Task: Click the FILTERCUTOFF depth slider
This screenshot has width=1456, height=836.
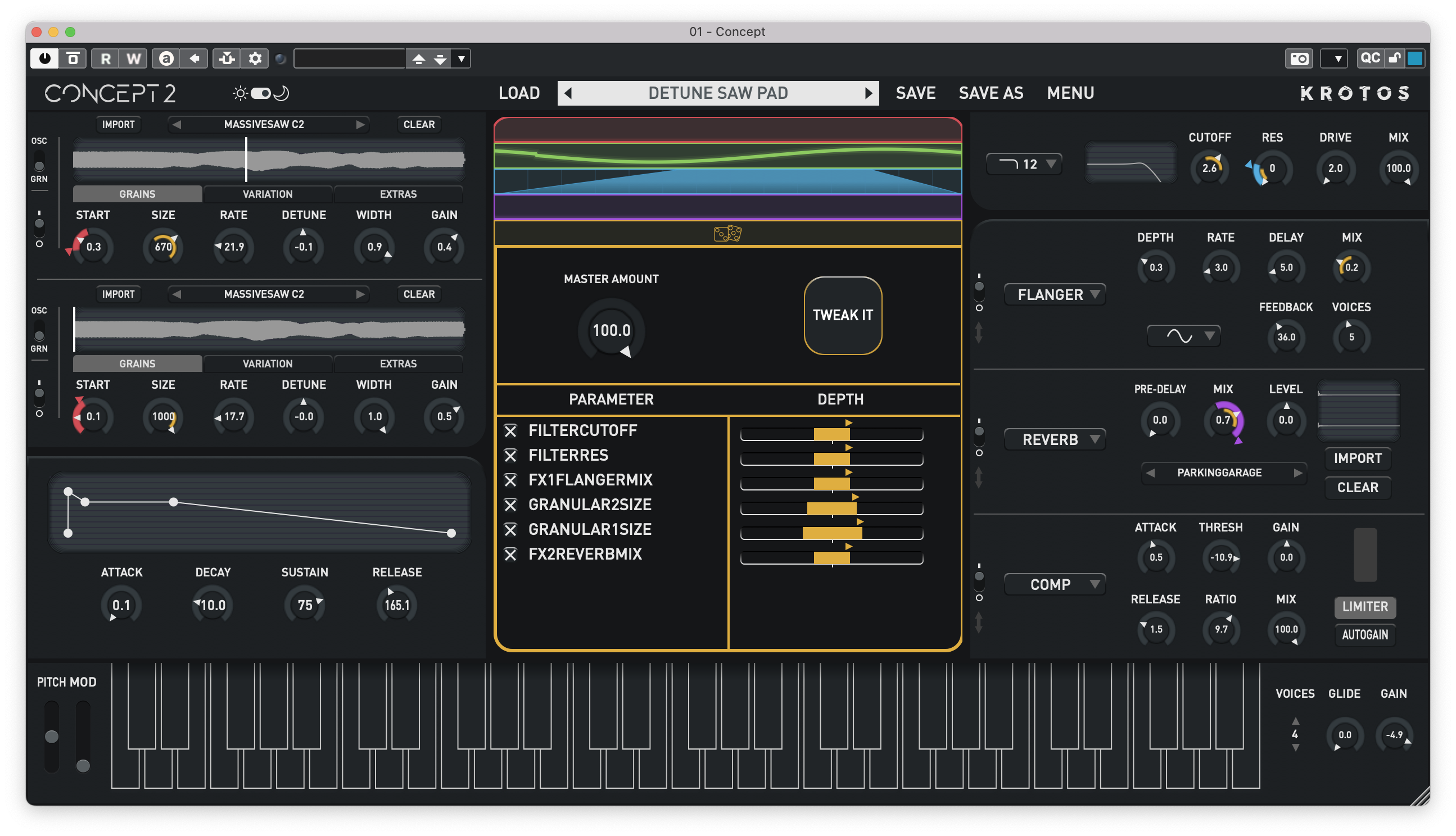Action: (831, 435)
